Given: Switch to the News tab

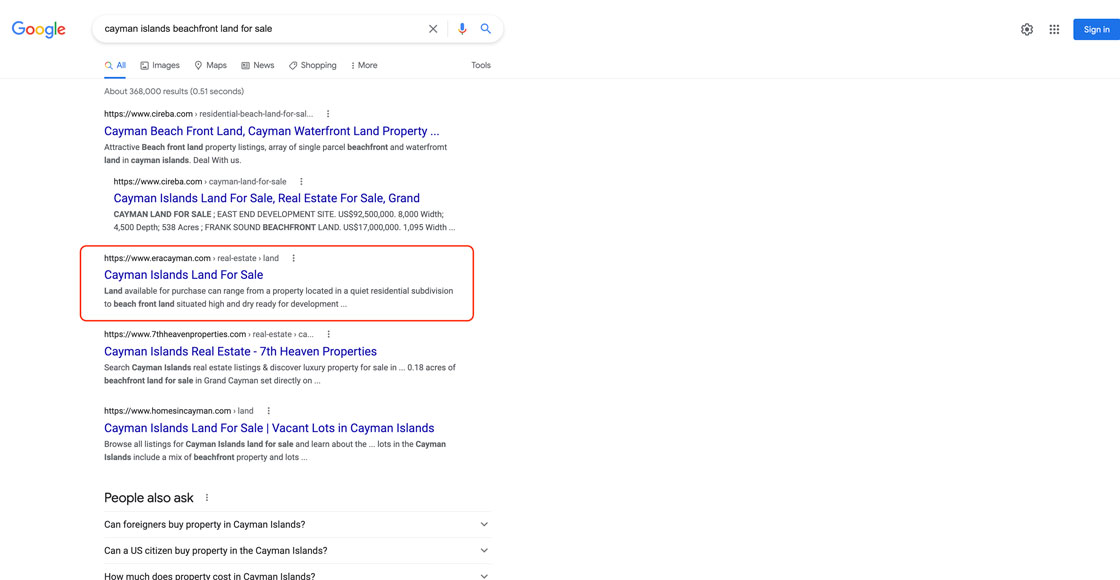Looking at the screenshot, I should (258, 65).
